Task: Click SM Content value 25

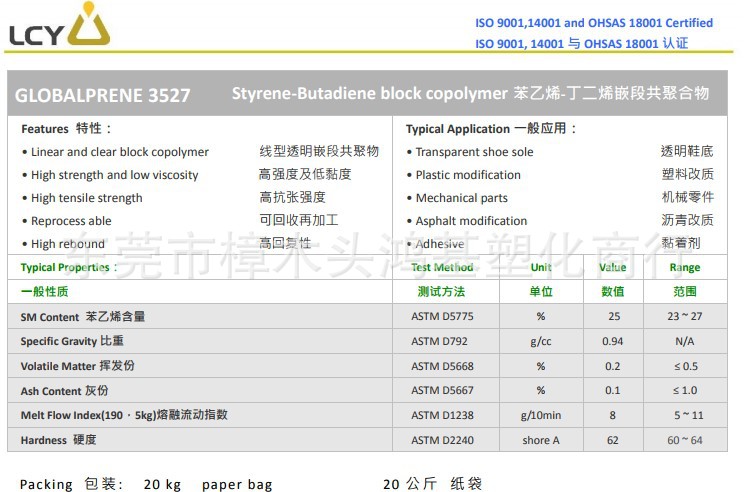Action: point(614,317)
